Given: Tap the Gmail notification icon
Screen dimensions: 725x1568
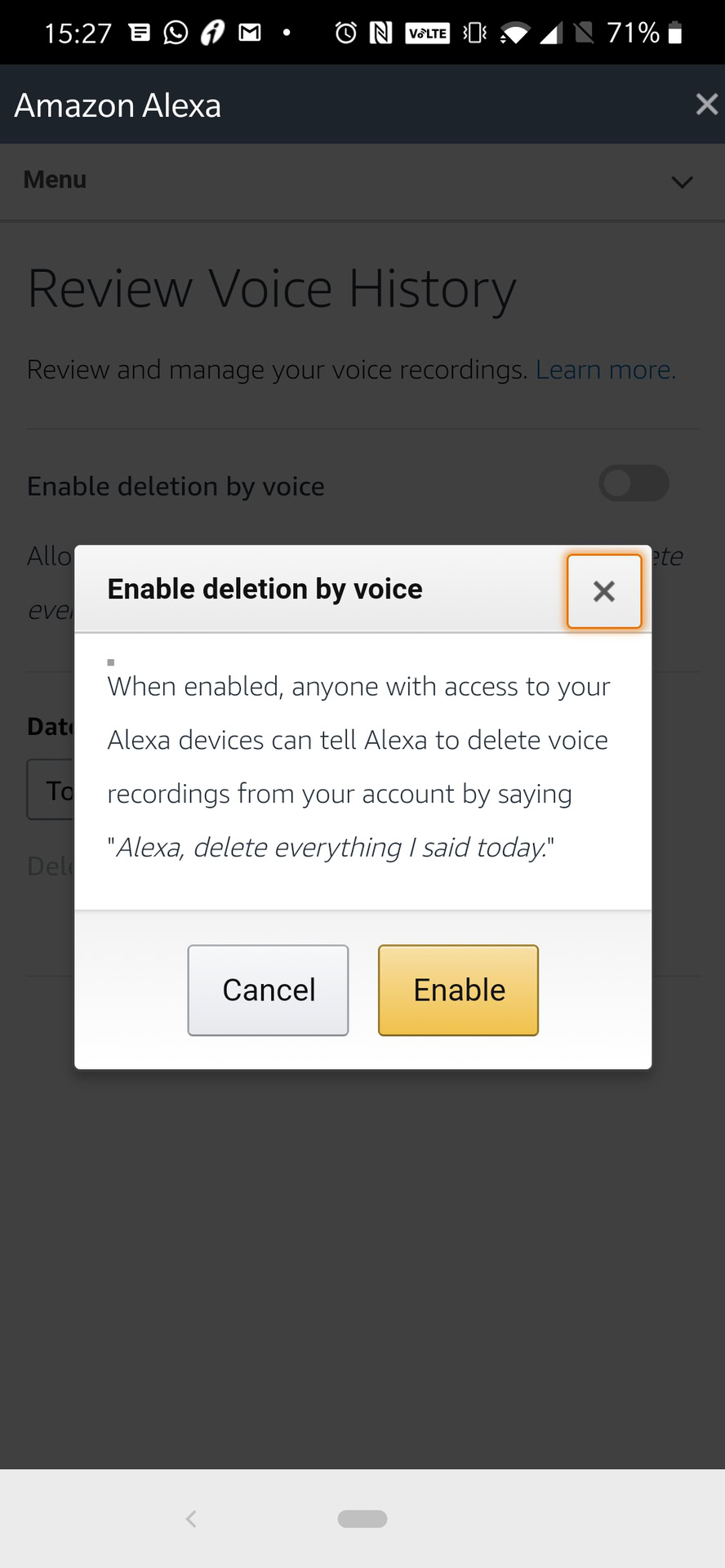Looking at the screenshot, I should 250,33.
